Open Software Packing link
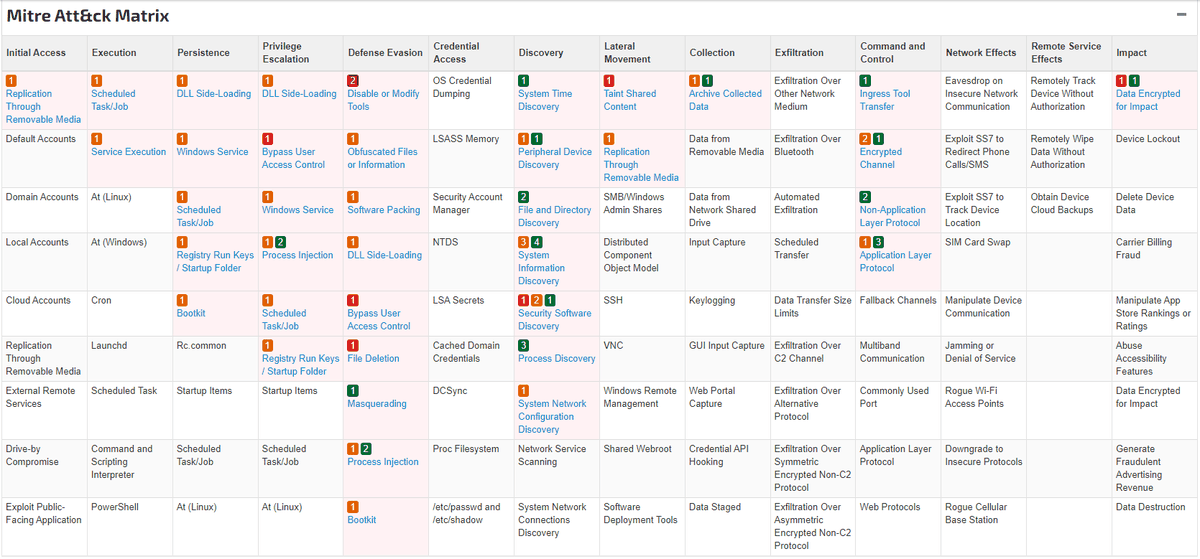 coord(384,210)
